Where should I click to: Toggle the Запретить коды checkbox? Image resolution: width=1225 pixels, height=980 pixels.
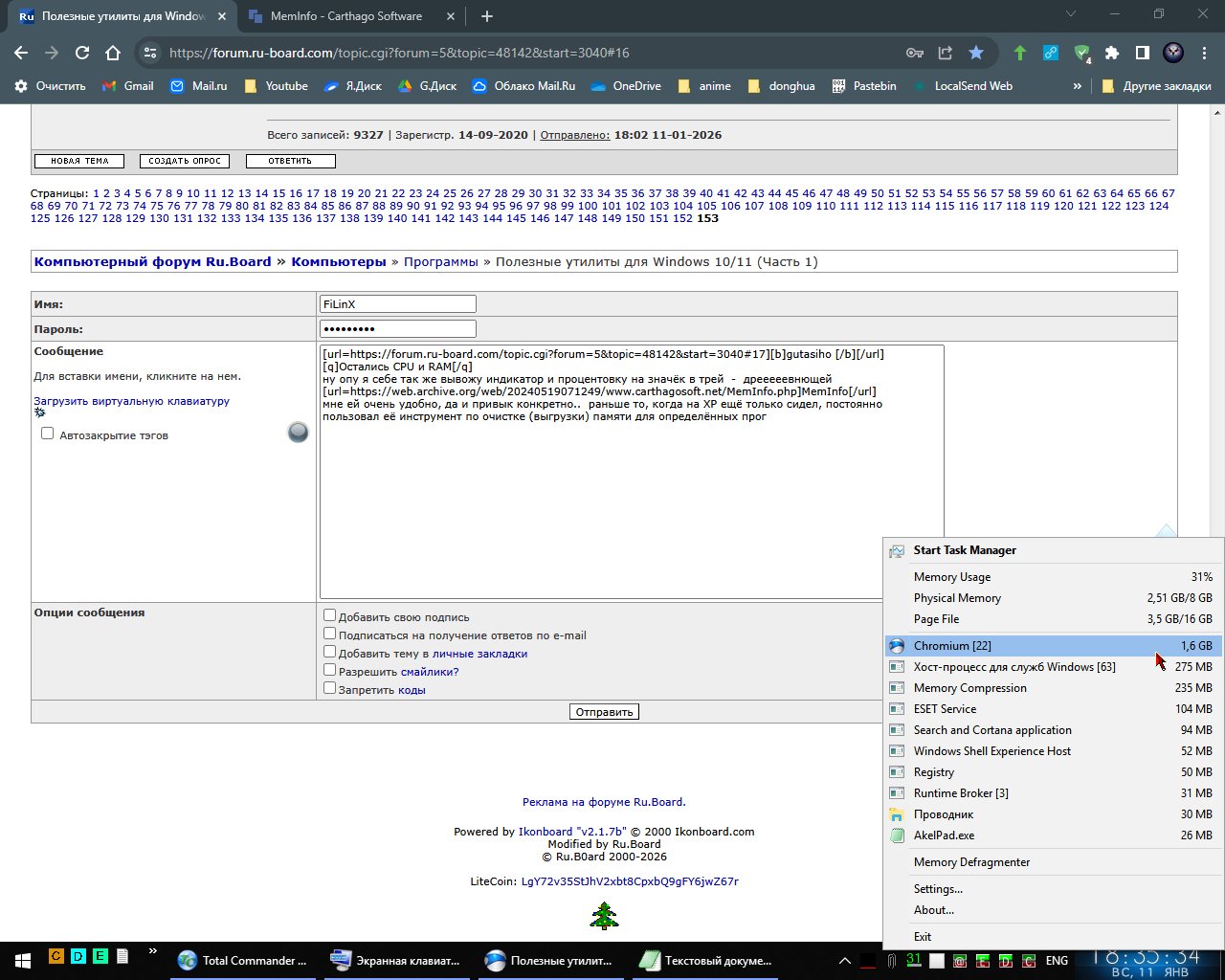[x=329, y=688]
